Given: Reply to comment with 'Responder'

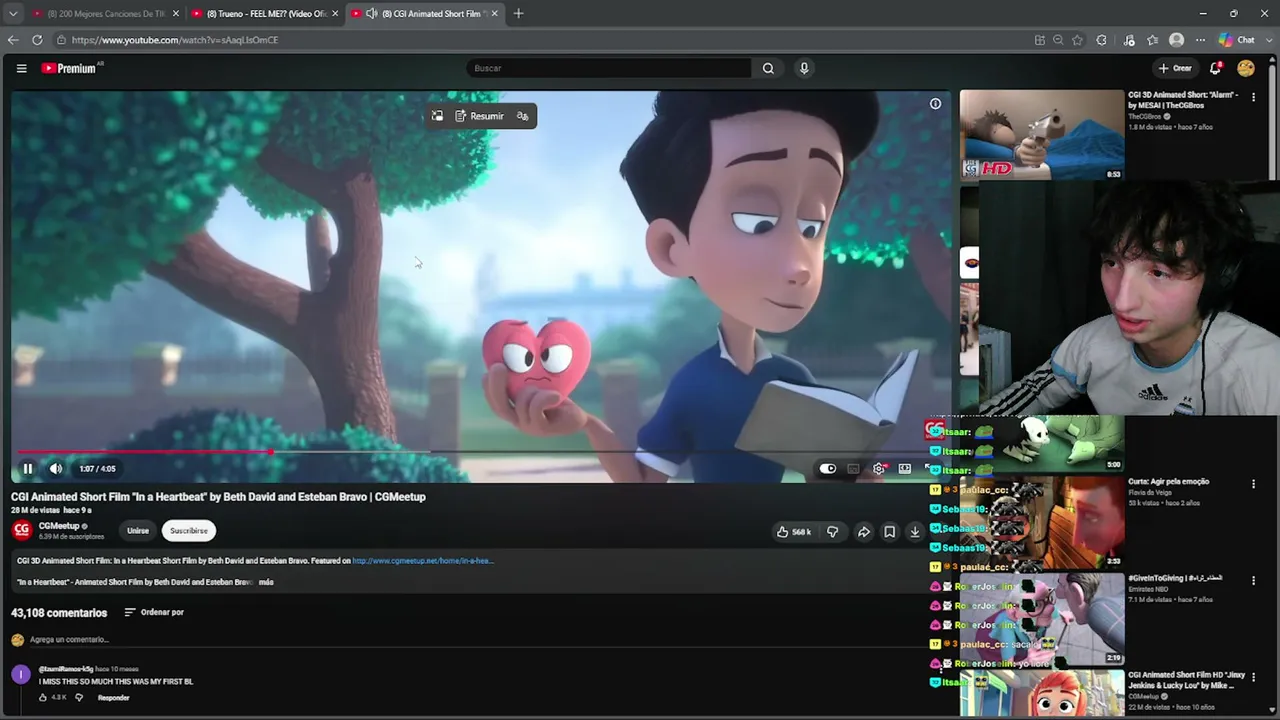Looking at the screenshot, I should pos(114,697).
